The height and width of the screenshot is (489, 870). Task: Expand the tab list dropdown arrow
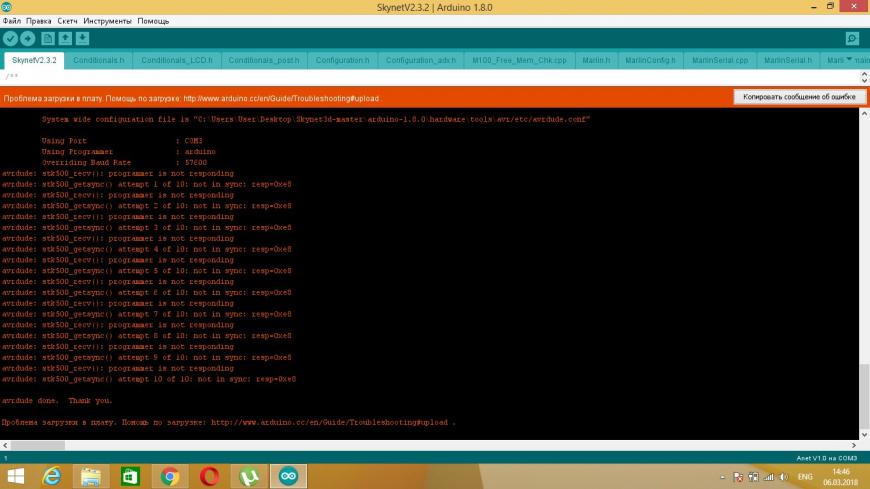tap(849, 59)
